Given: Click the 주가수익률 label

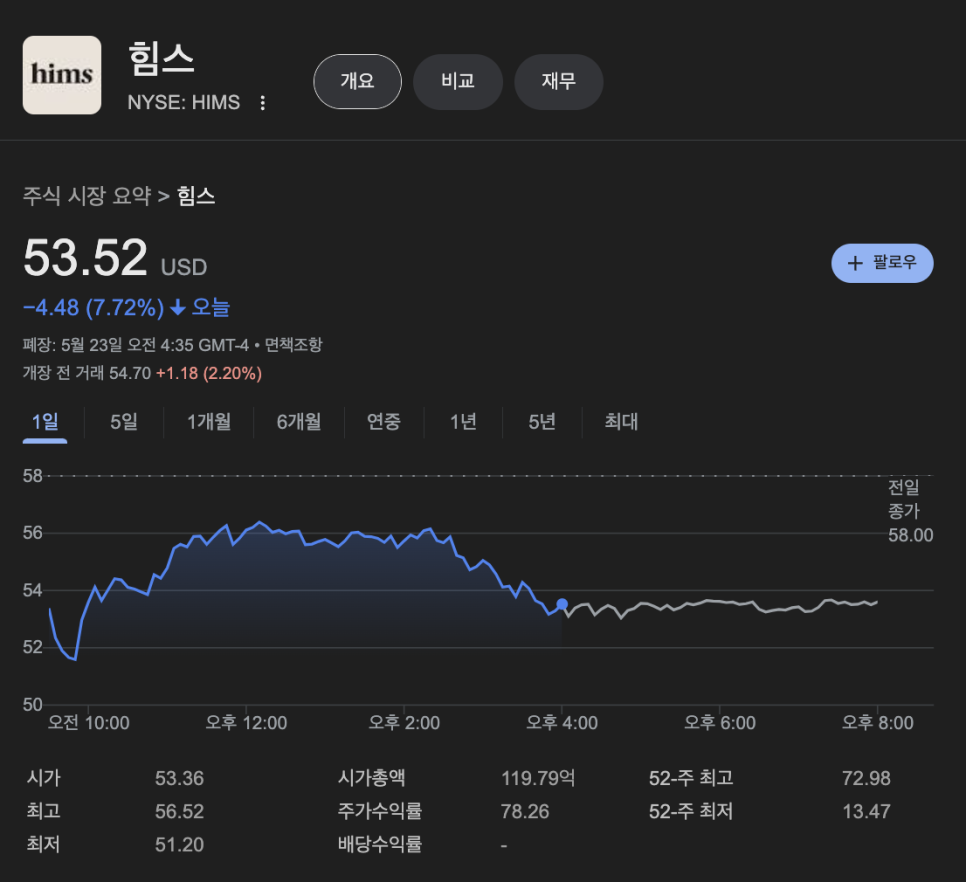Looking at the screenshot, I should pos(380,811).
